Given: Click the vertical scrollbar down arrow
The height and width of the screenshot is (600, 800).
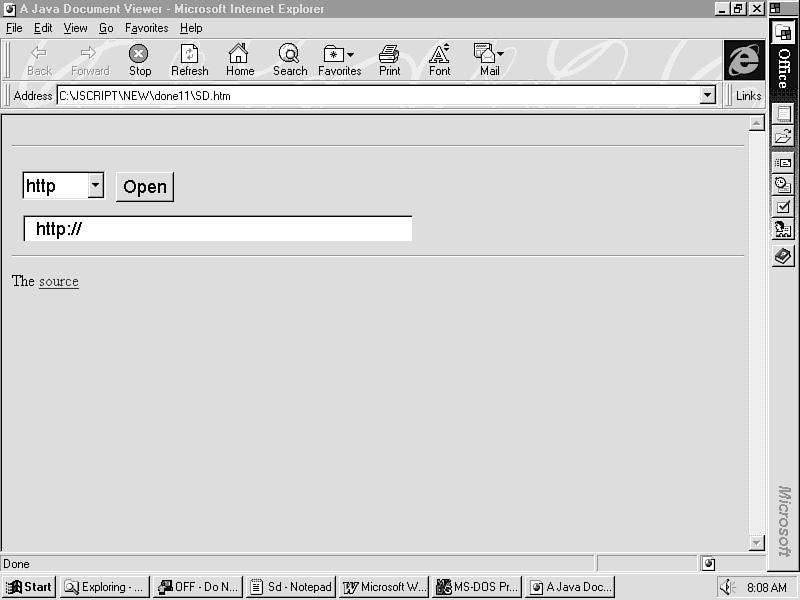Looking at the screenshot, I should [756, 542].
